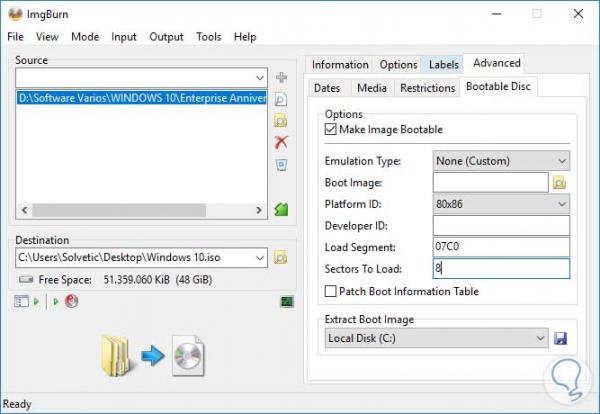The height and width of the screenshot is (414, 600).
Task: Click the Sectors To Load field
Action: [501, 269]
